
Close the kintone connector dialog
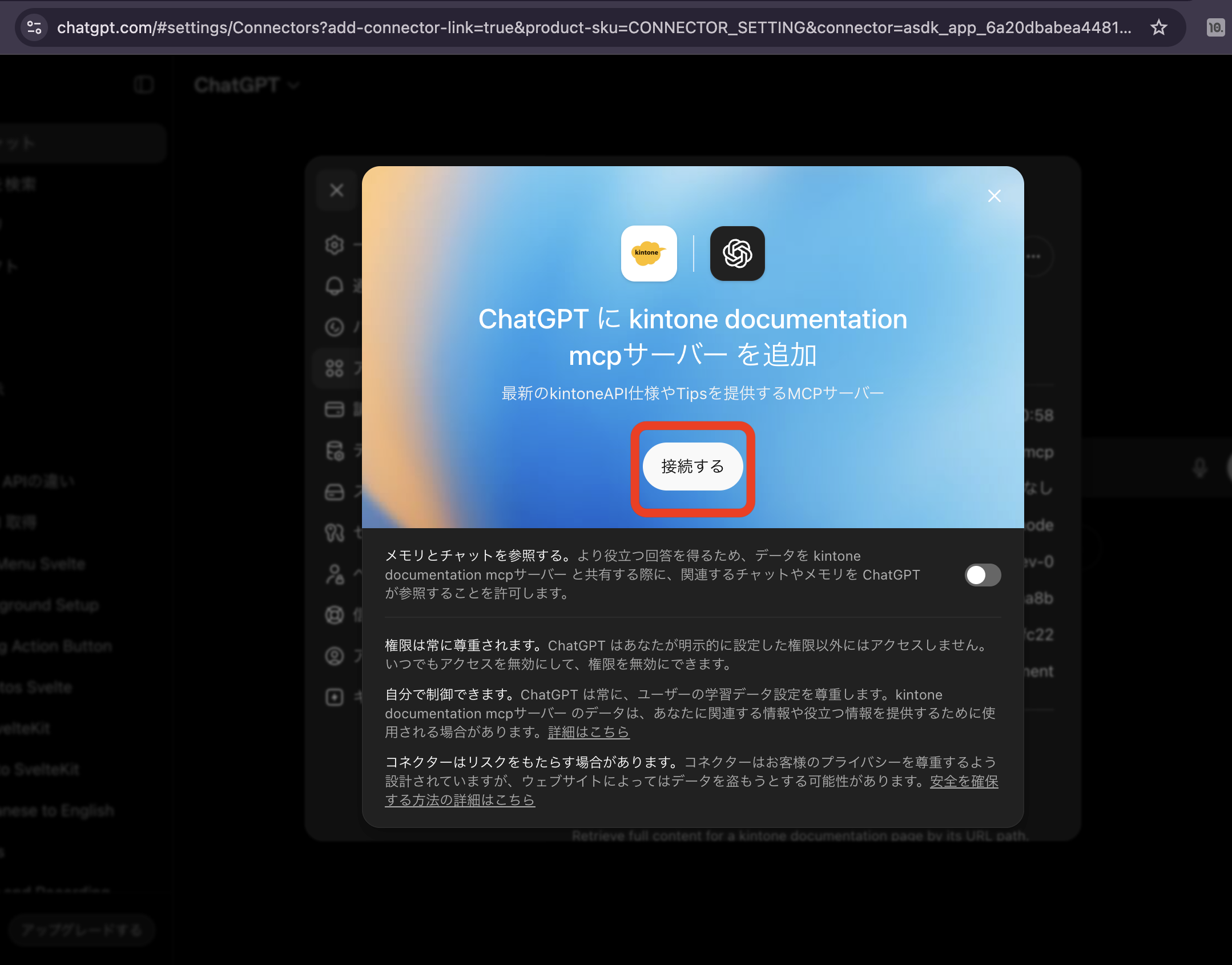click(x=994, y=196)
